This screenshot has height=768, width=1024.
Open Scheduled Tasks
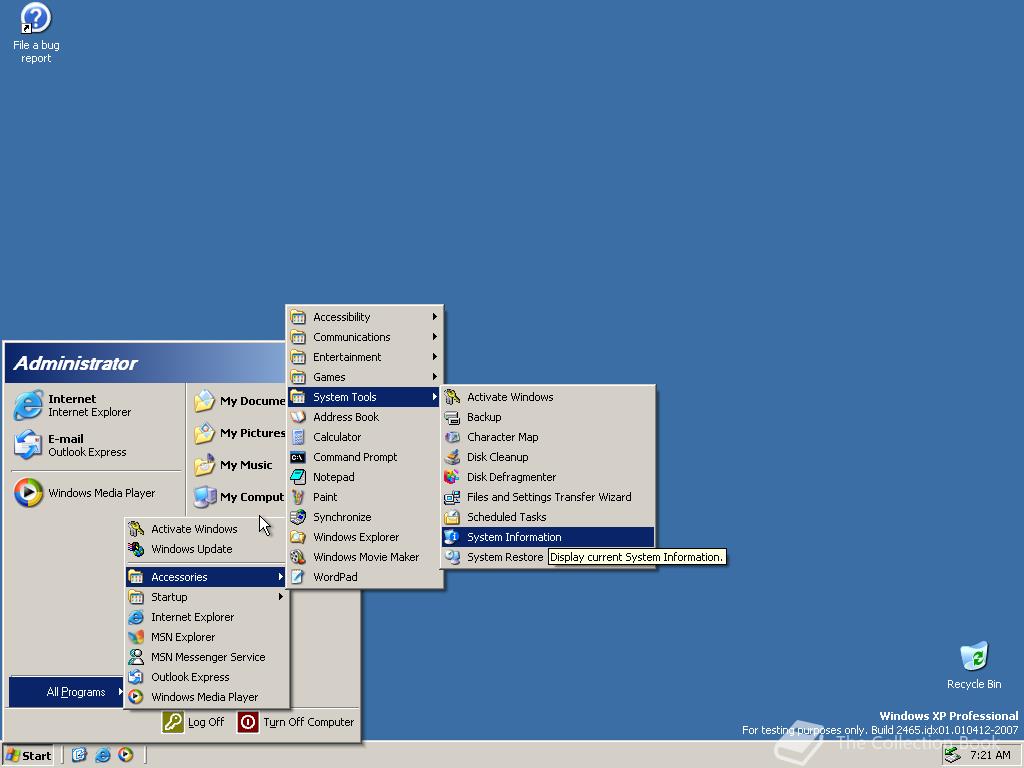[x=548, y=517]
